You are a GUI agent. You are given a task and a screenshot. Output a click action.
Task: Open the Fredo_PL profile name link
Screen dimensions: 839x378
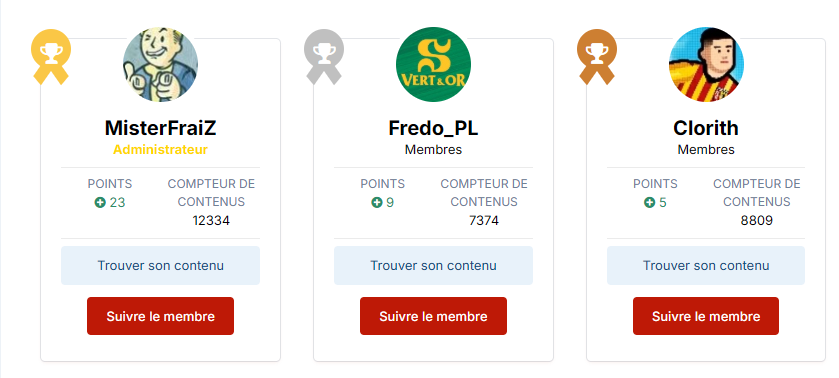433,128
